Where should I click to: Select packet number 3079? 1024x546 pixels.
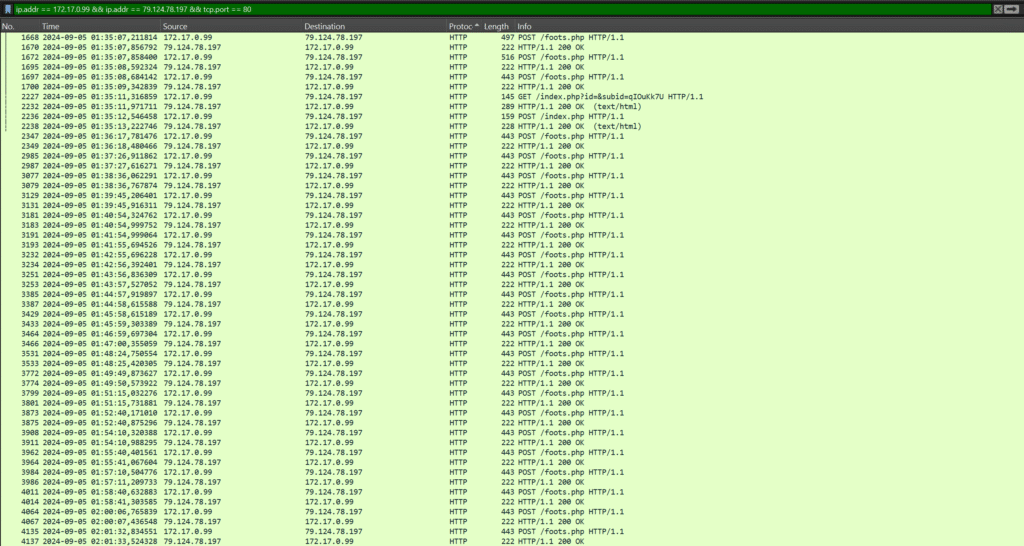pos(512,185)
